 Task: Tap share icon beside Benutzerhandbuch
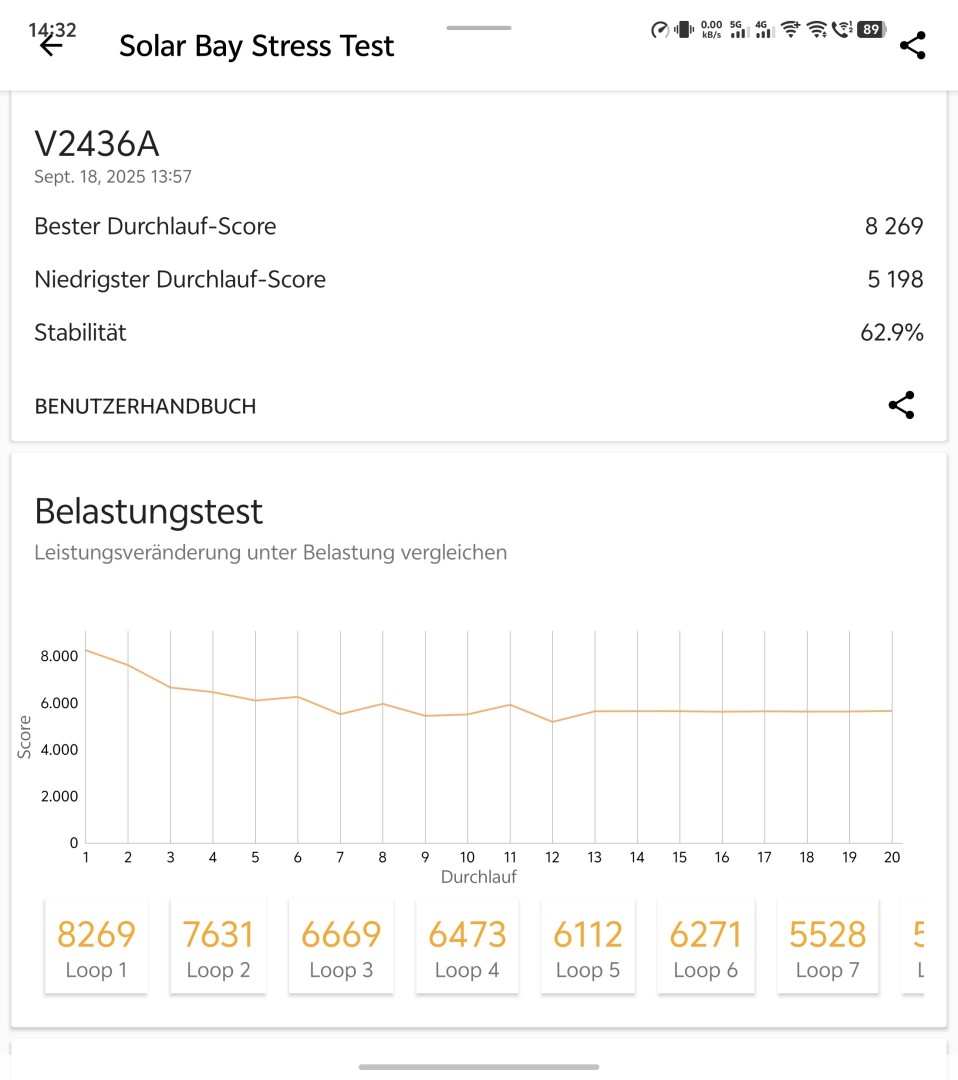[x=901, y=405]
